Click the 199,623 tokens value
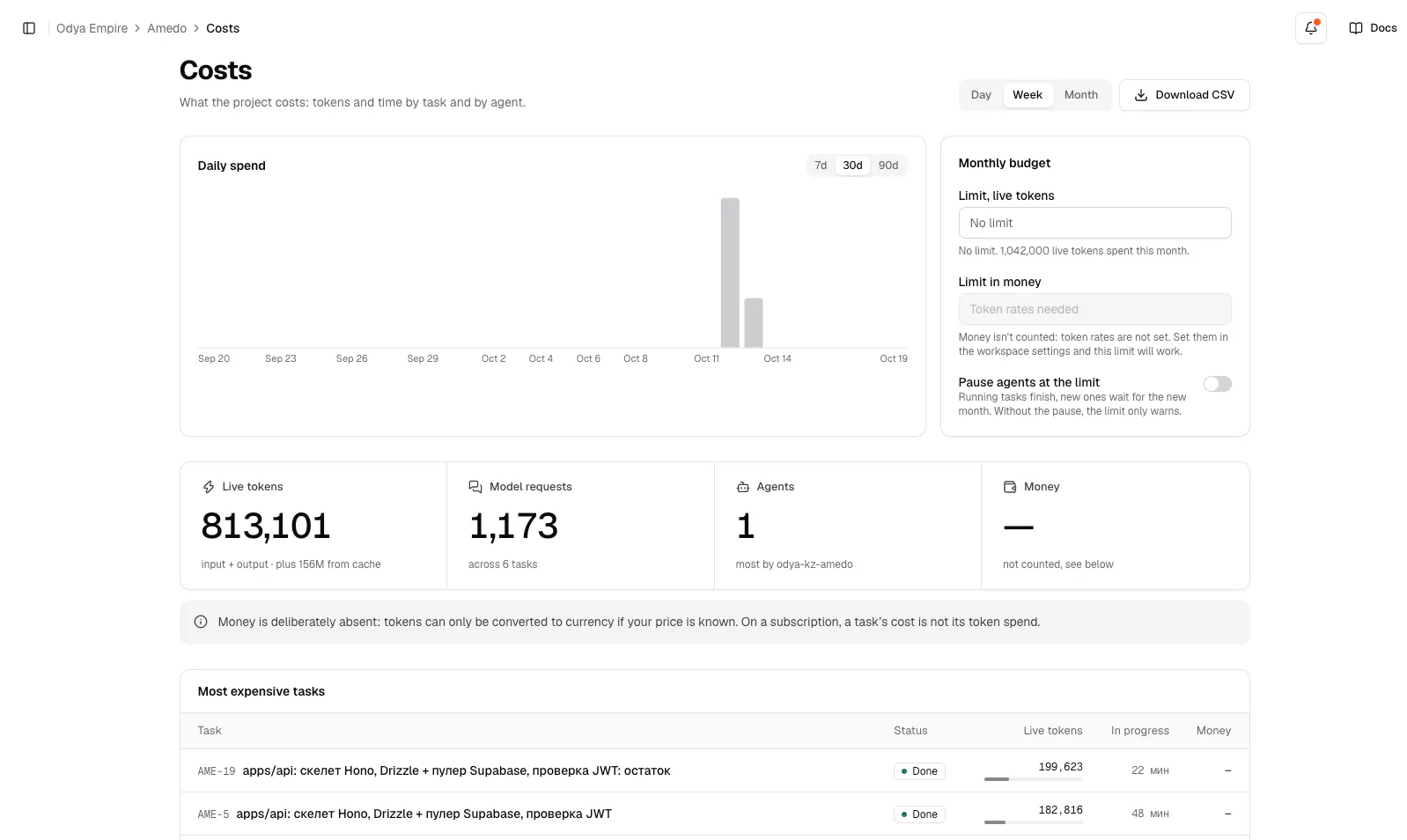The height and width of the screenshot is (840, 1407). (x=1060, y=767)
